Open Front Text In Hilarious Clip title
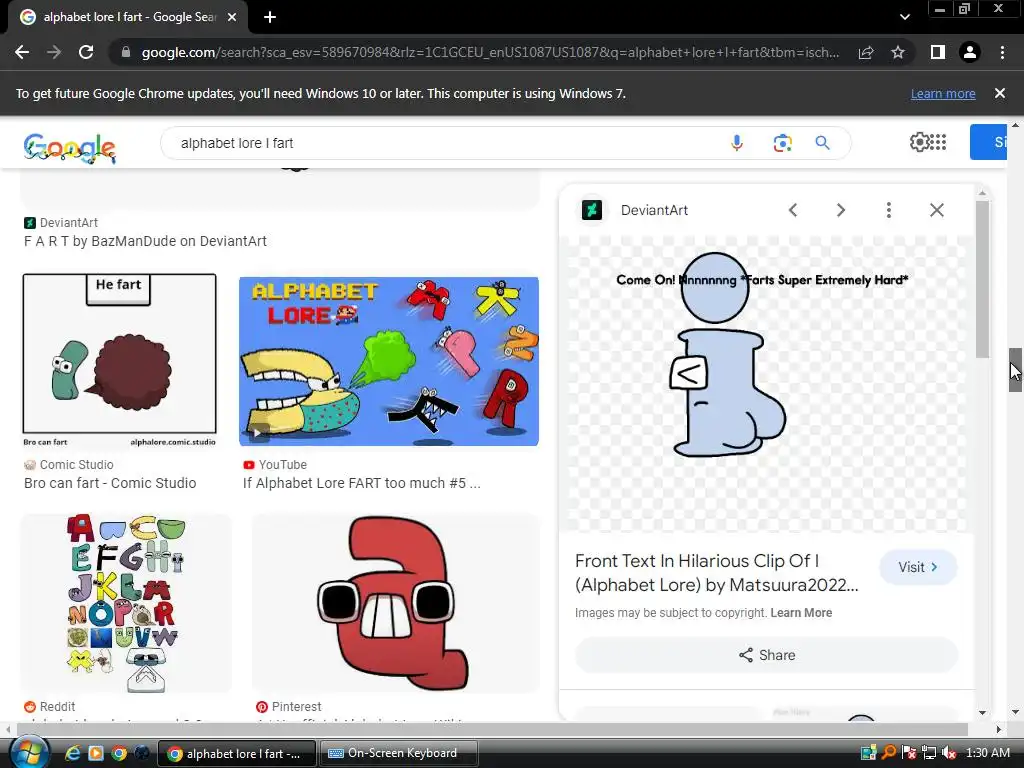Viewport: 1024px width, 768px height. pyautogui.click(x=716, y=573)
